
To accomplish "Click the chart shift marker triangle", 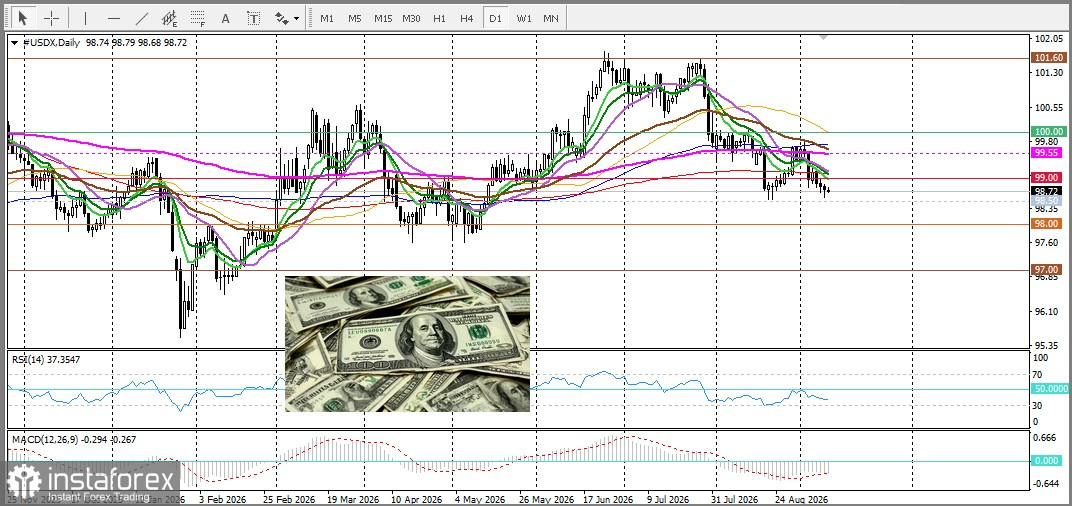I will (x=824, y=37).
